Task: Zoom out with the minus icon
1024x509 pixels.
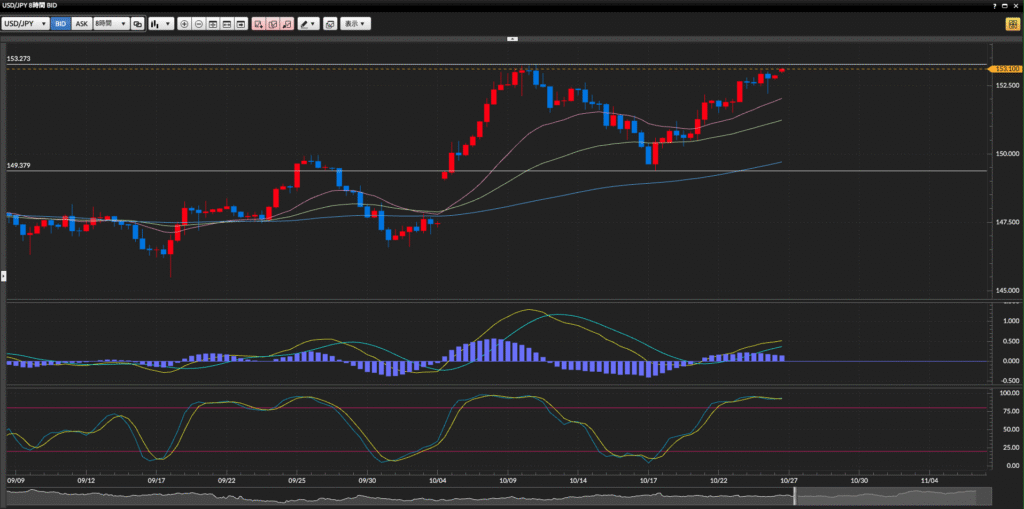Action: point(198,23)
